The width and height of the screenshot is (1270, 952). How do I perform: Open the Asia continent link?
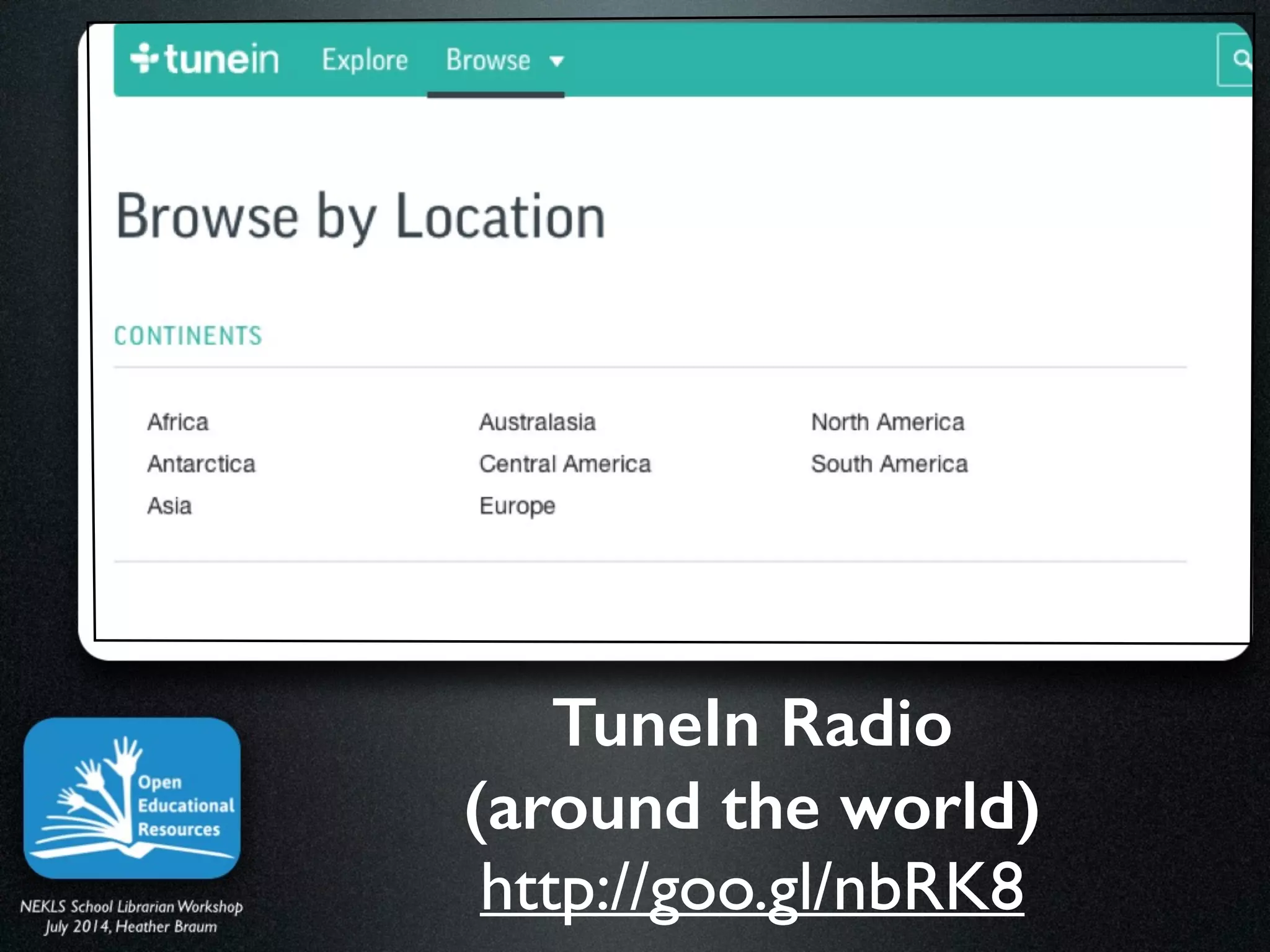[x=169, y=506]
